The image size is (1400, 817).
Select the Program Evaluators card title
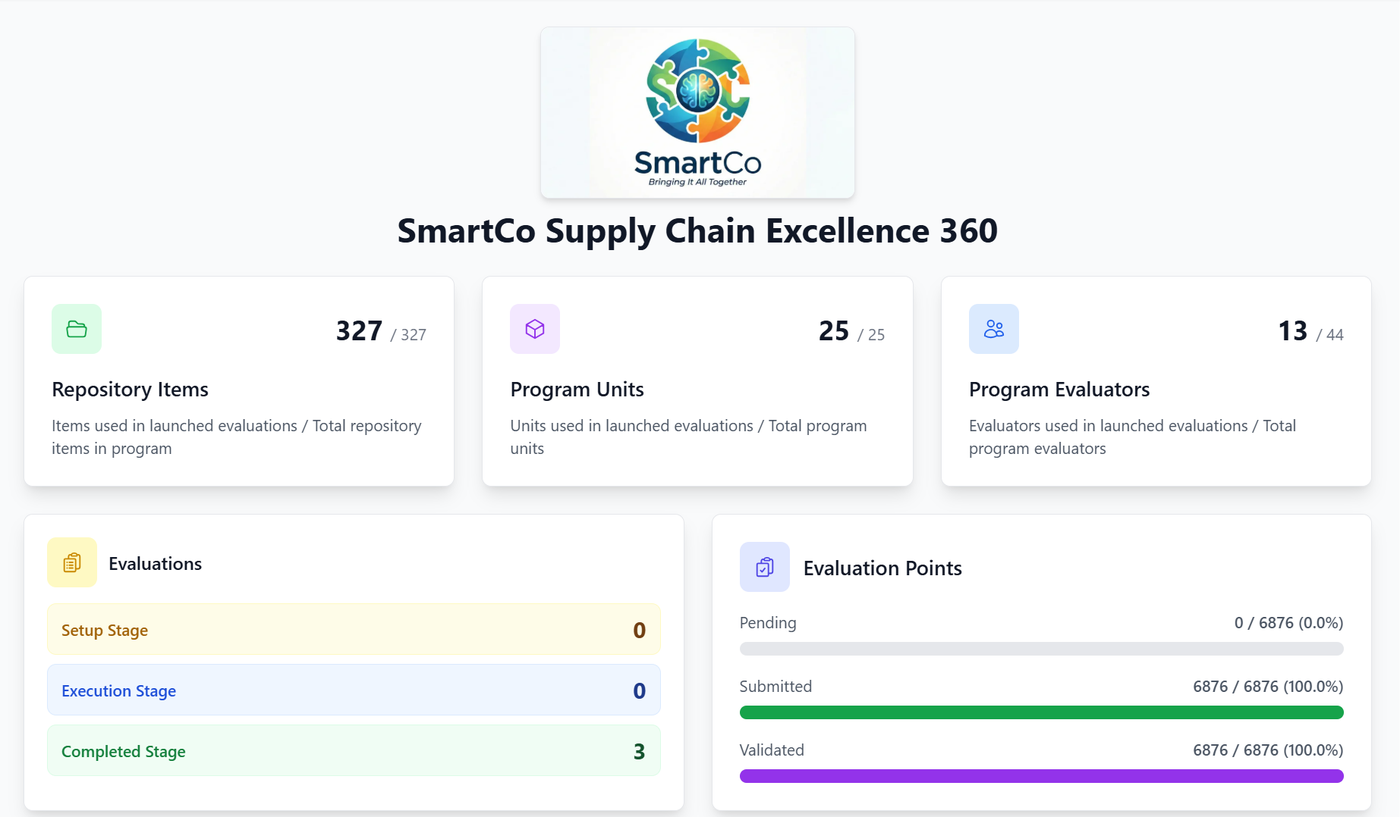click(x=1059, y=389)
